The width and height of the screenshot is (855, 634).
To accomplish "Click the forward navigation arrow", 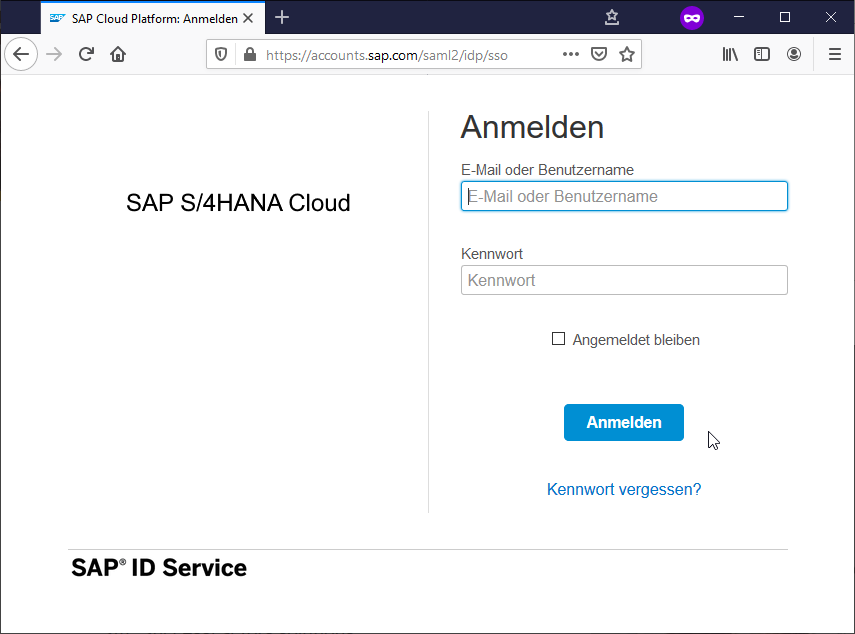I will coord(54,54).
